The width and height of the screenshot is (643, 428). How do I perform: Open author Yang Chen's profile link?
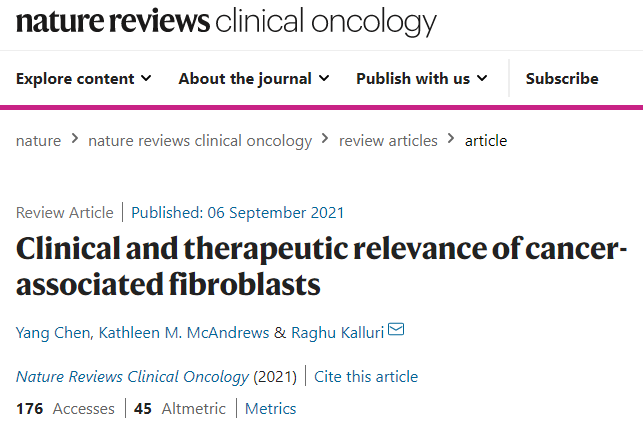(53, 332)
